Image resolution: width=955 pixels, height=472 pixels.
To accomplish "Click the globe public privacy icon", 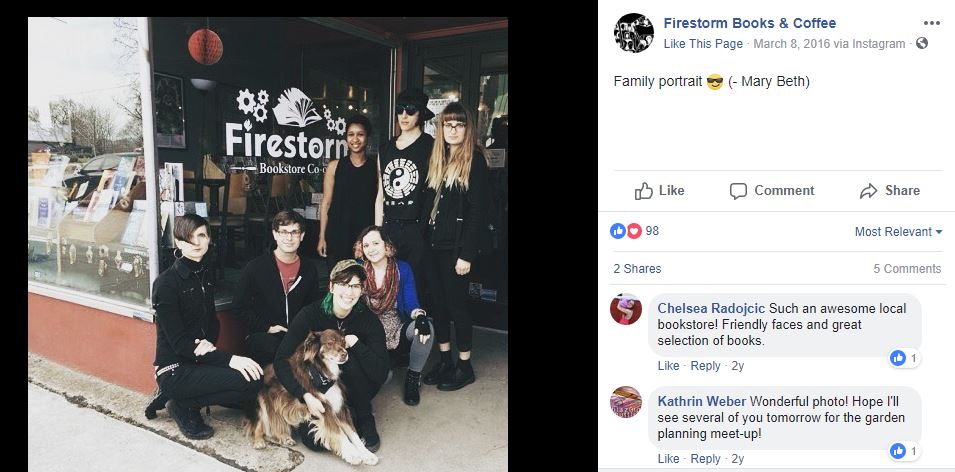I will pos(922,43).
